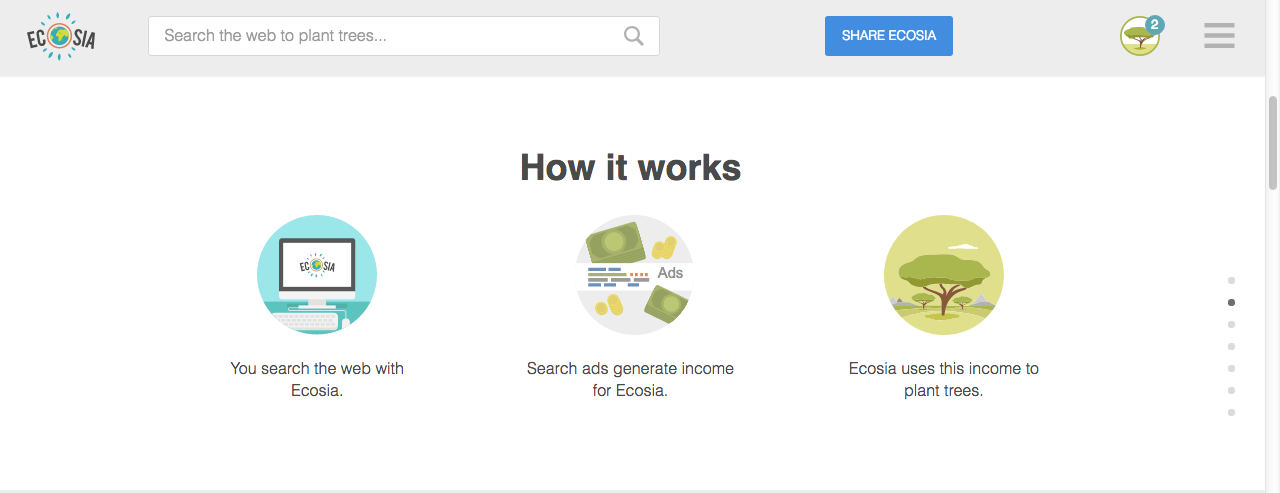Screen dimensions: 1280x493
Task: Click the Ecosia logo
Action: 61,36
